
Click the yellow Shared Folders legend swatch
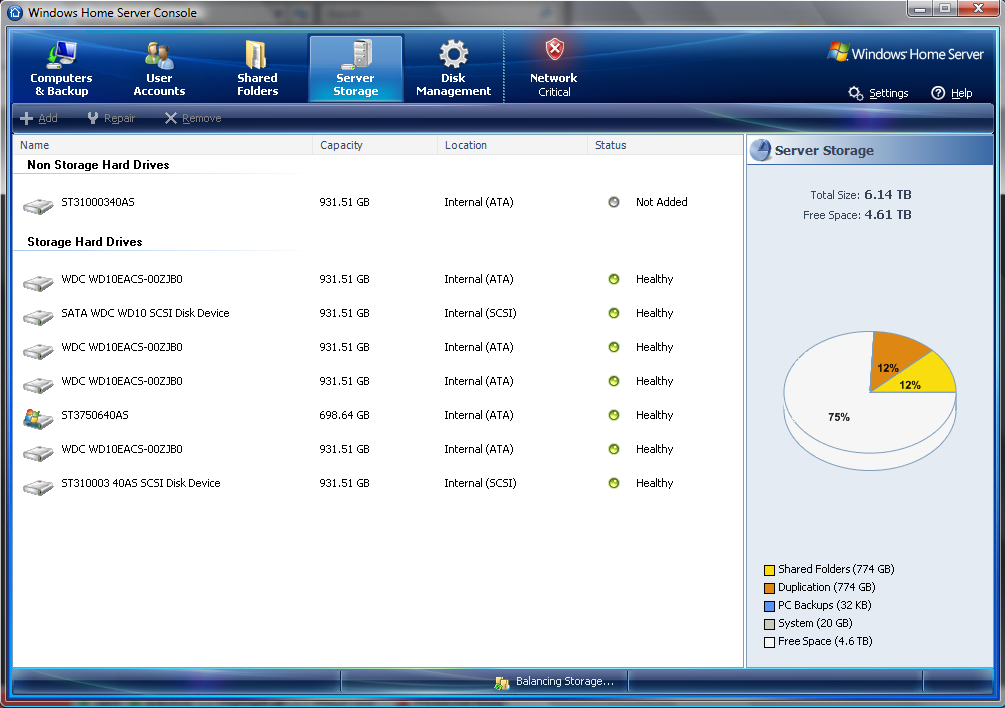[769, 570]
